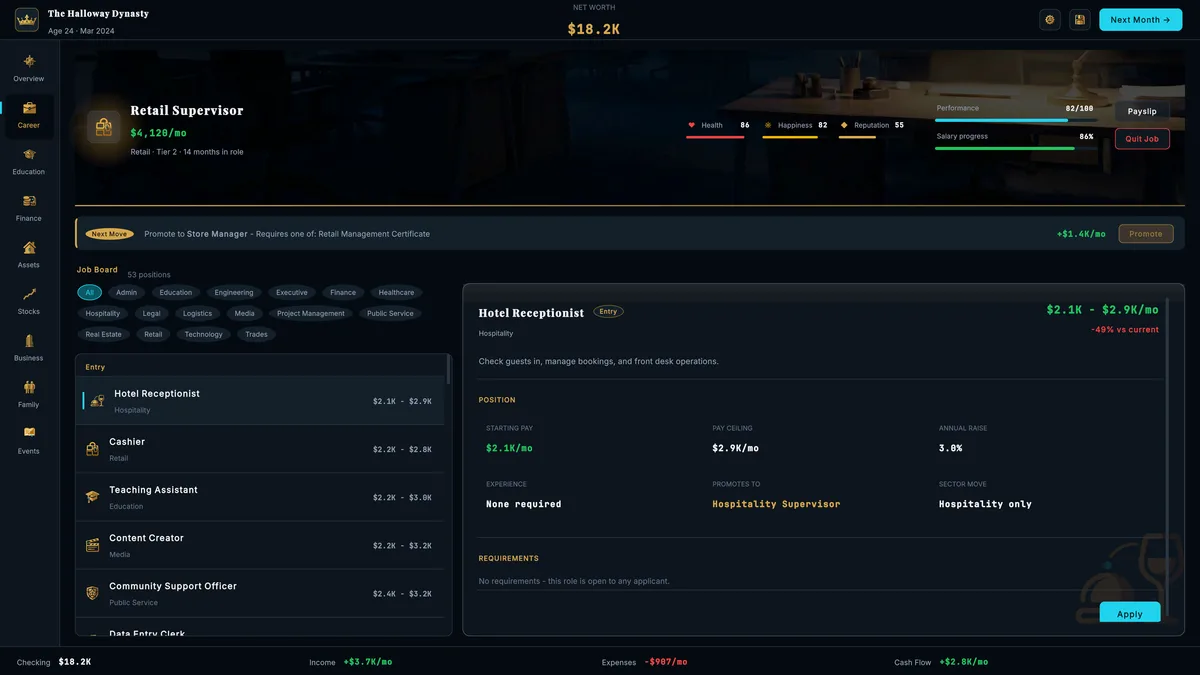Filter jobs by Education chip
Screen dimensions: 1200x675
click(x=175, y=292)
